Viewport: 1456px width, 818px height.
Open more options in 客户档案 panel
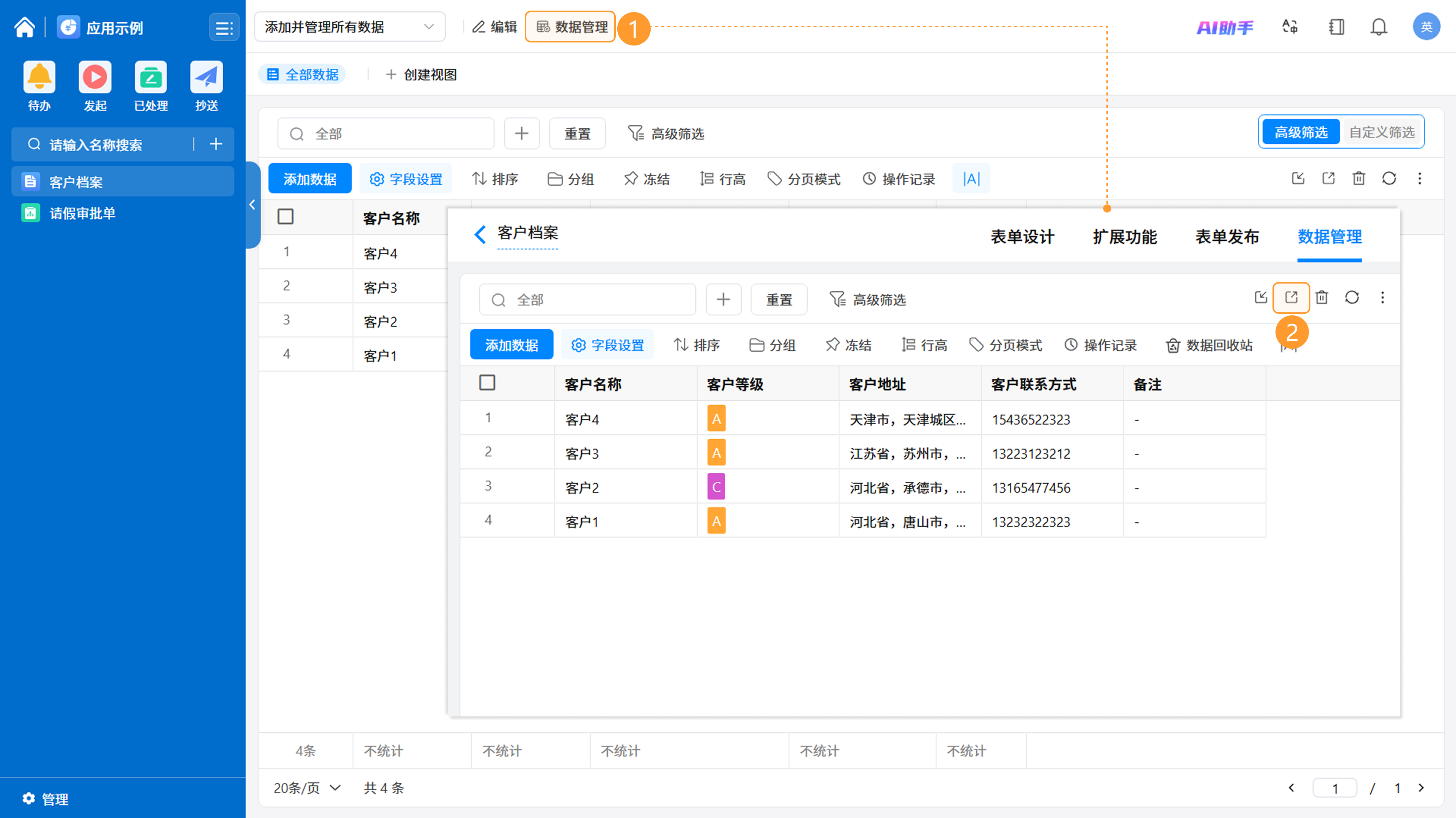coord(1382,297)
